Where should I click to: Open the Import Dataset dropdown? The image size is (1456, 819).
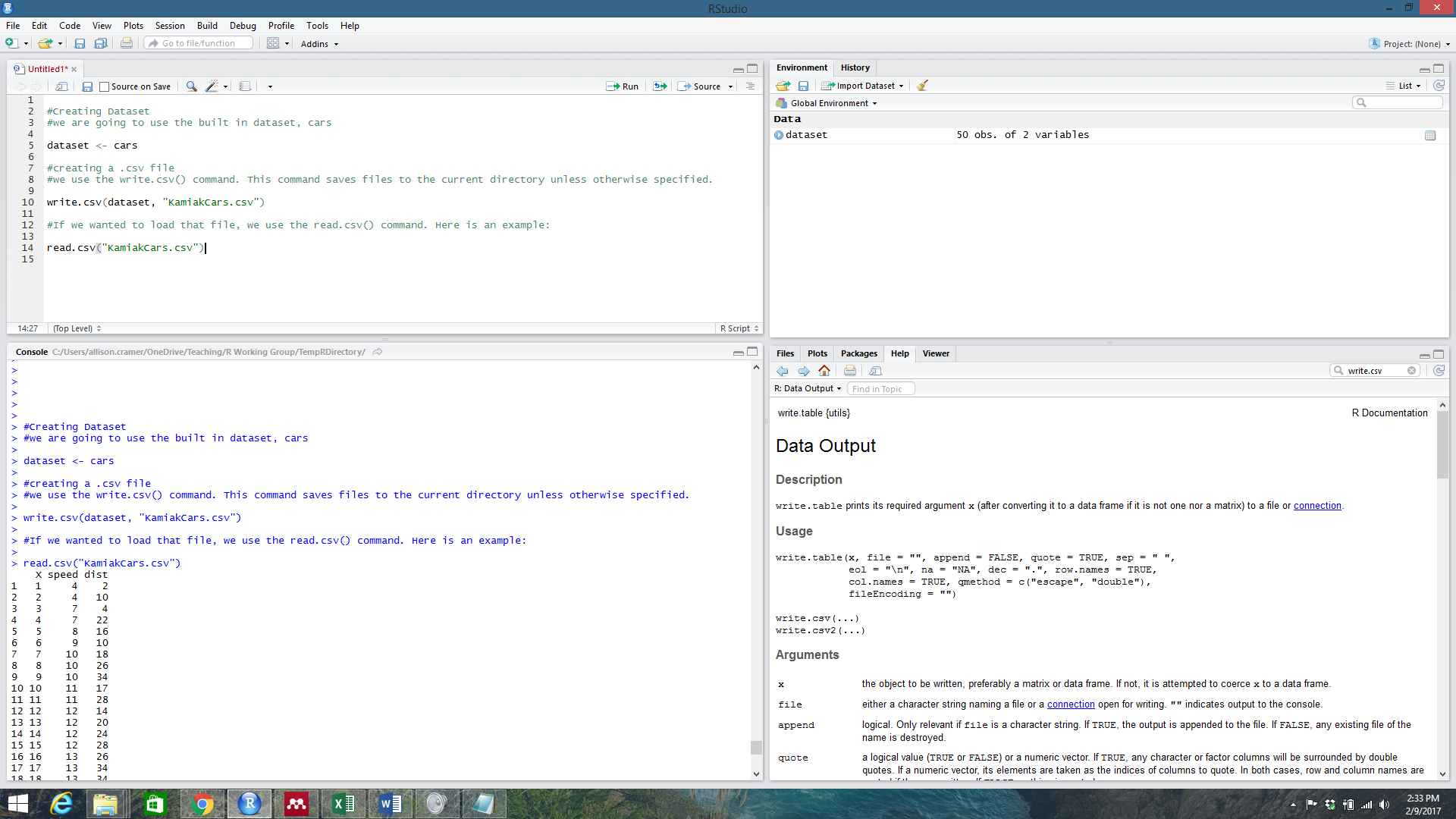864,86
